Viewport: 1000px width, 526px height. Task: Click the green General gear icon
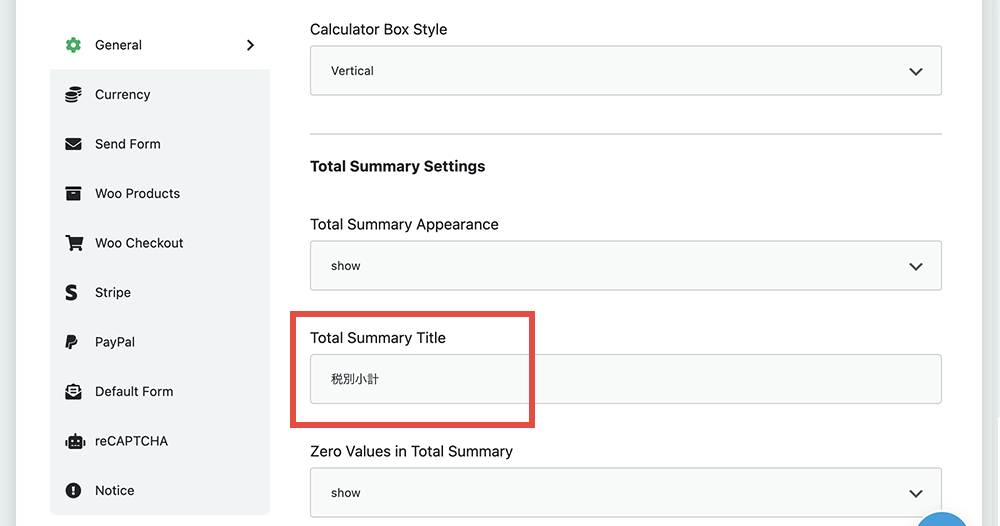(73, 45)
